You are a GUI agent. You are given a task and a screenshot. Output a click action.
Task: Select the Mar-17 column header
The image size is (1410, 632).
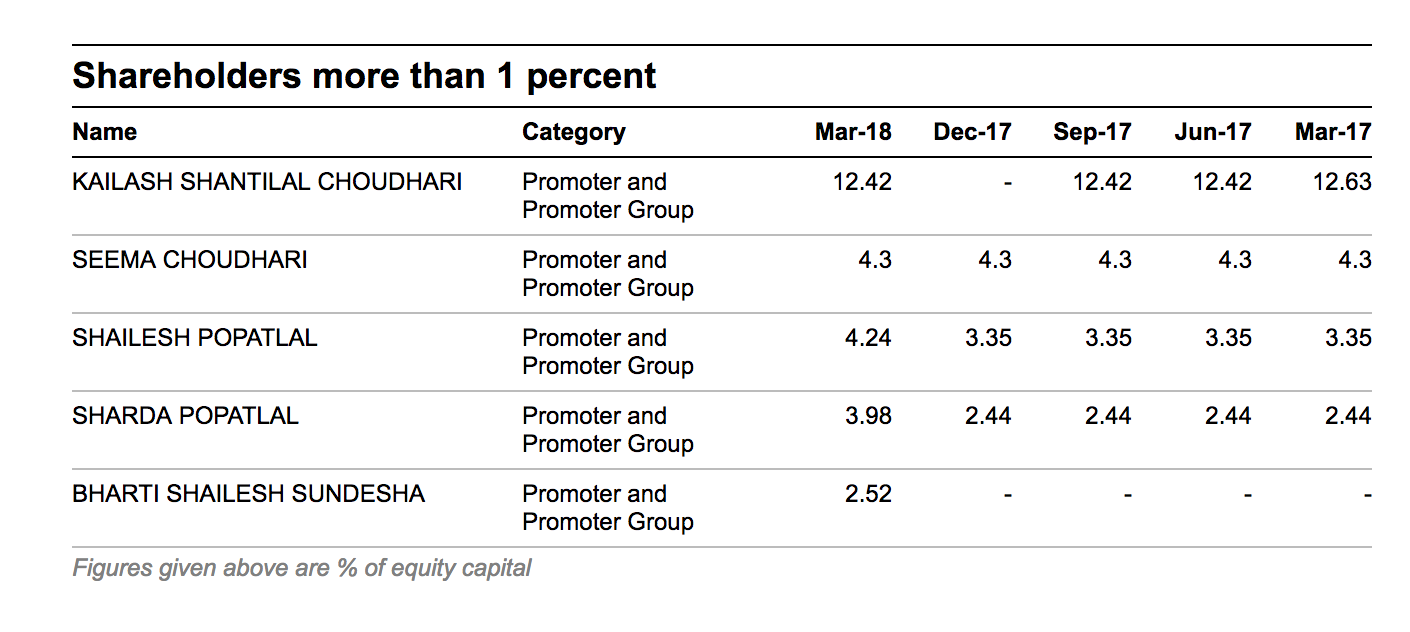(1333, 132)
